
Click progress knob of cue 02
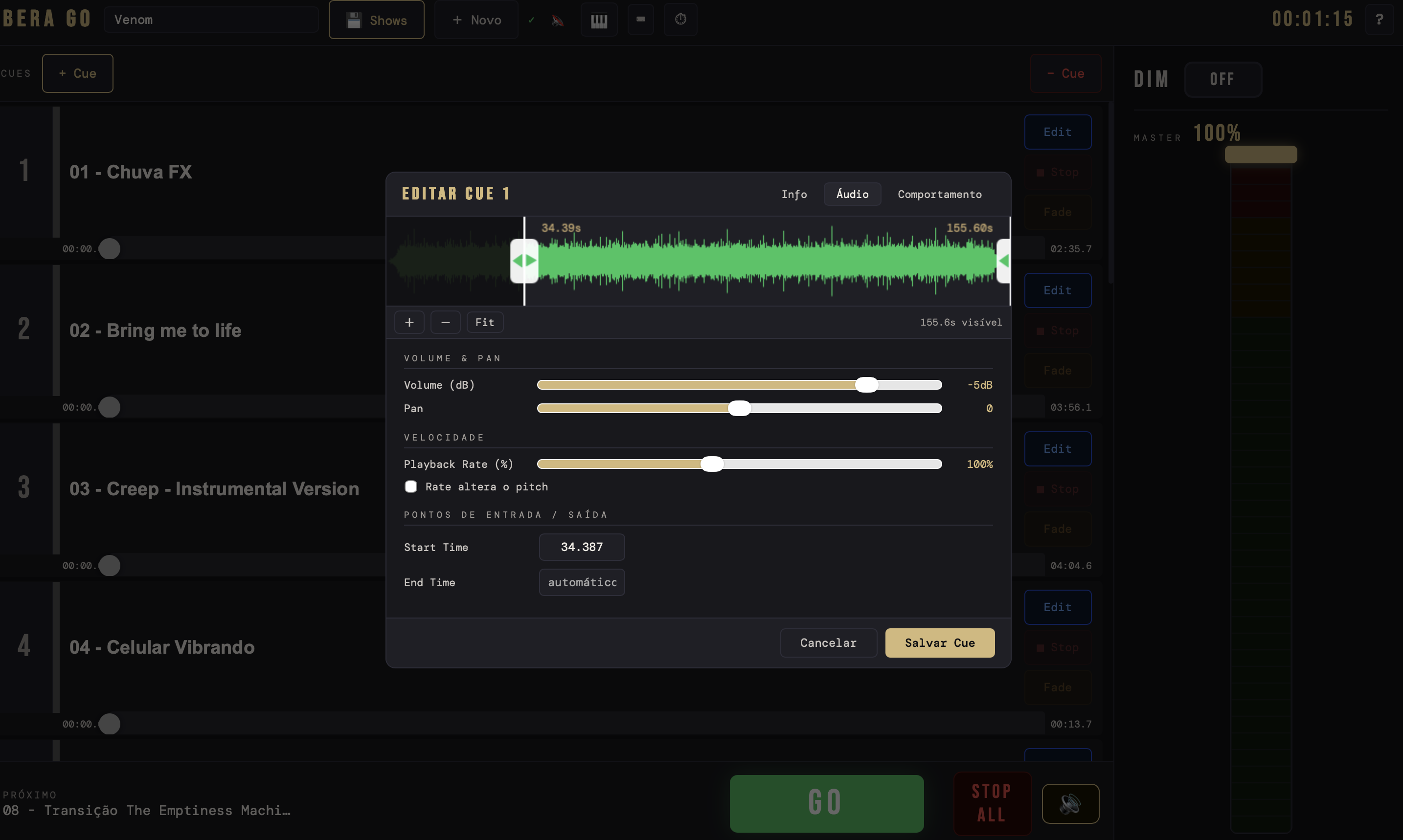click(x=109, y=407)
